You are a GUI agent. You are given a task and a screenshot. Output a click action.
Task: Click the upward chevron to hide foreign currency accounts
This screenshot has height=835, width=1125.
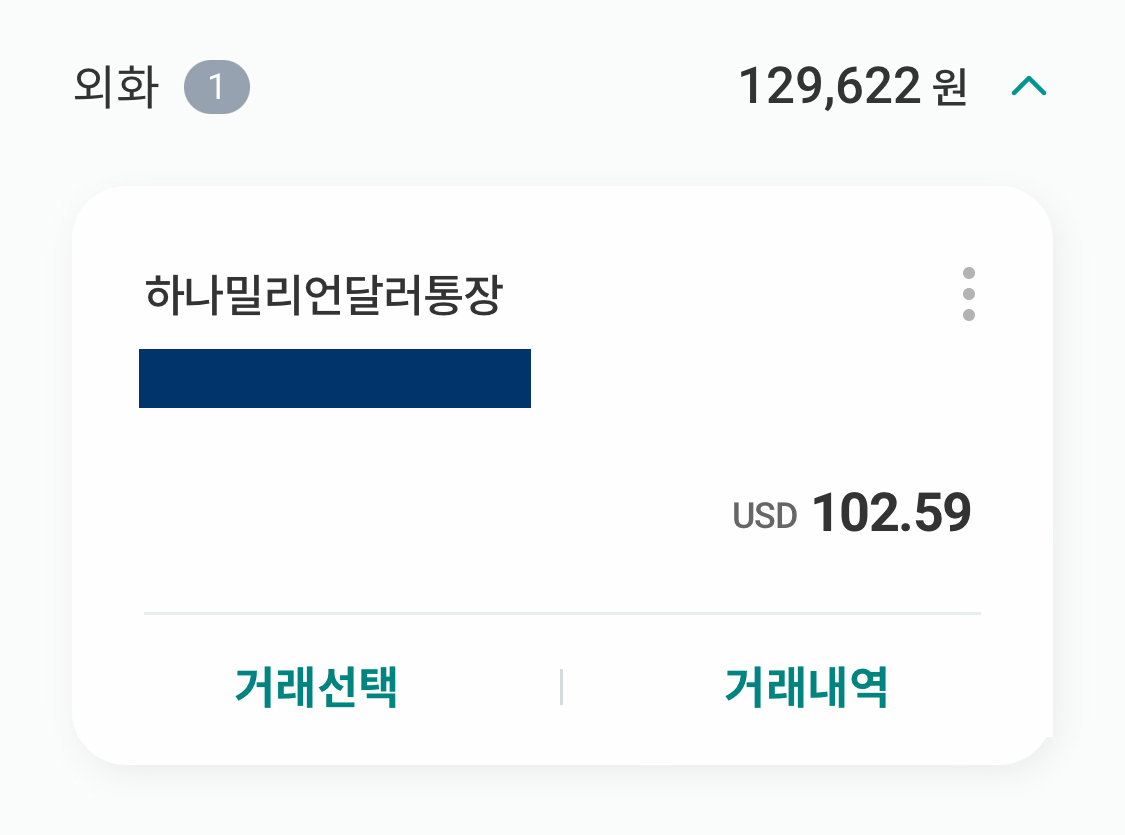(x=1031, y=86)
